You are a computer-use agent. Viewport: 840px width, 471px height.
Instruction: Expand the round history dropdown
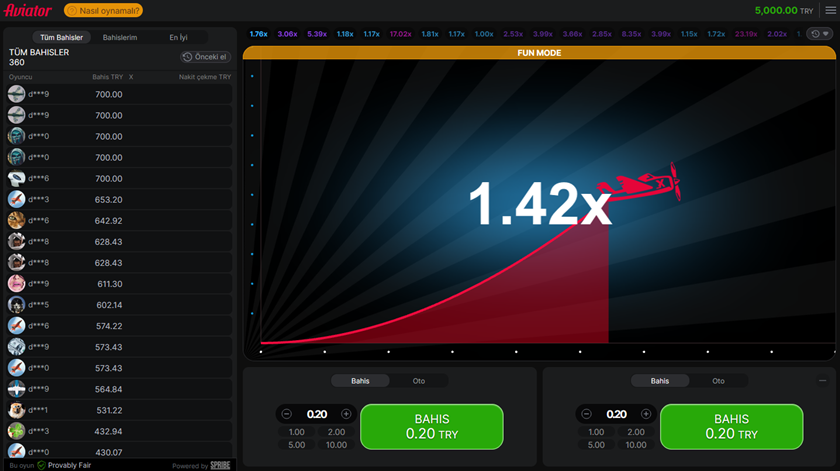[820, 34]
